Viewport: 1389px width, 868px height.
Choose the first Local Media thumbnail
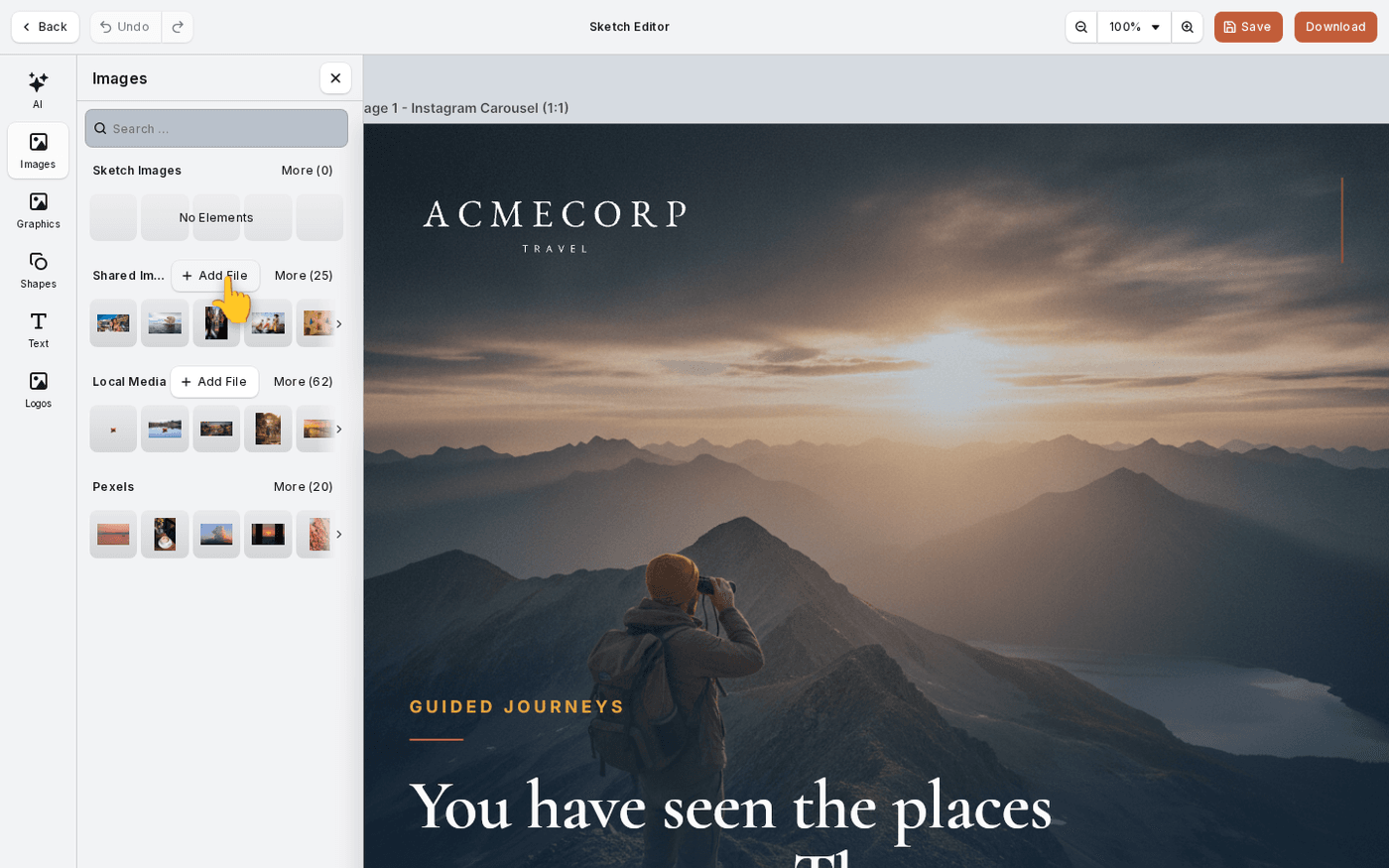click(113, 429)
